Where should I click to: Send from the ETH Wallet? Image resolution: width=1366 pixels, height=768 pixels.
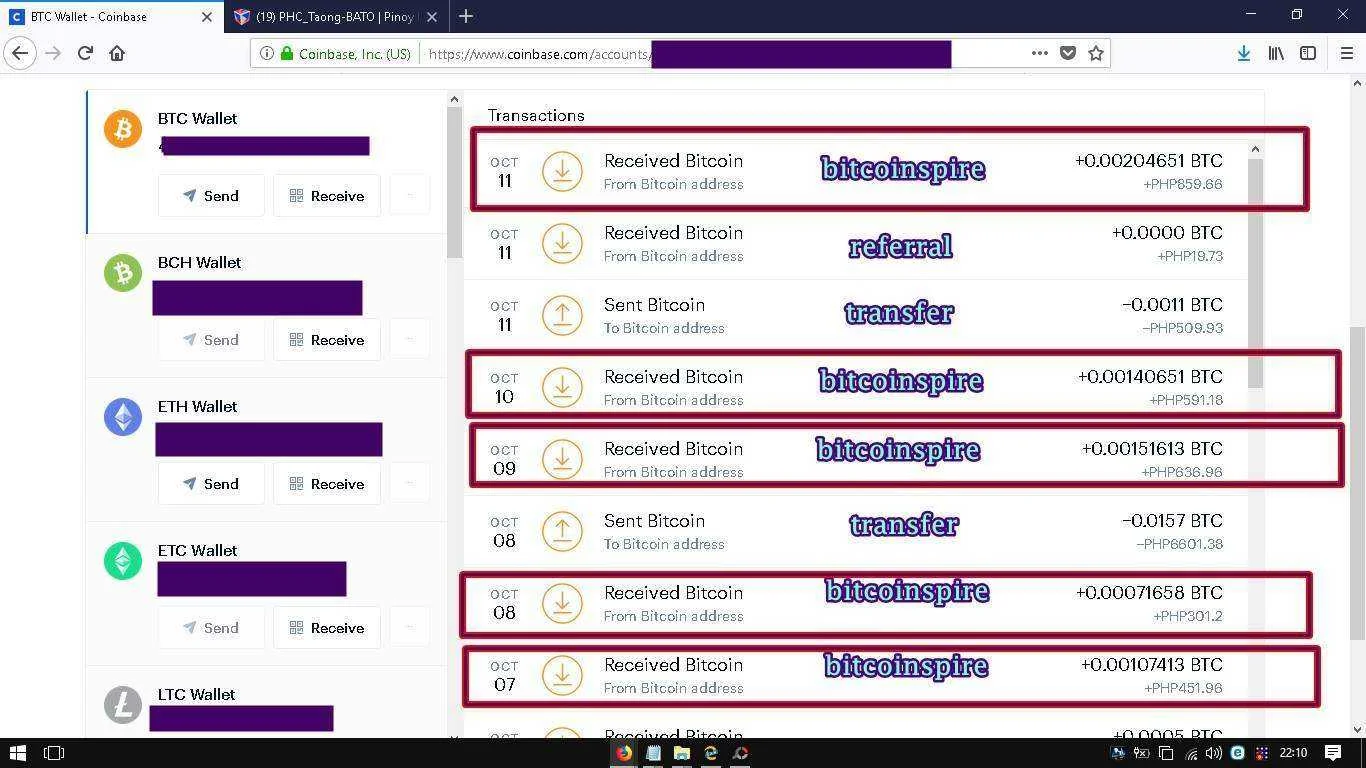pos(211,484)
